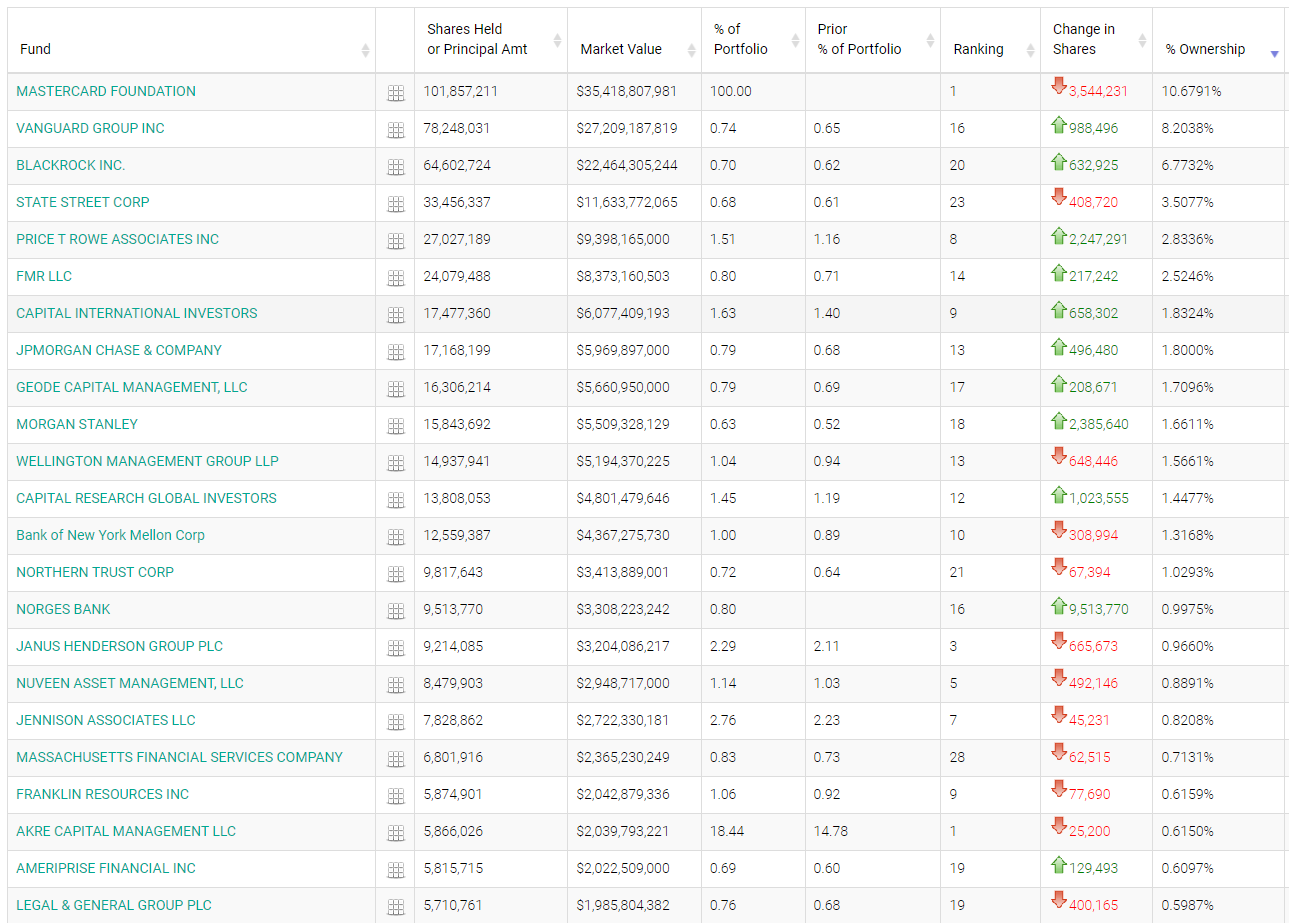This screenshot has width=1289, height=923.
Task: Open NORTHERN TRUST CORP fund link
Action: [x=95, y=572]
